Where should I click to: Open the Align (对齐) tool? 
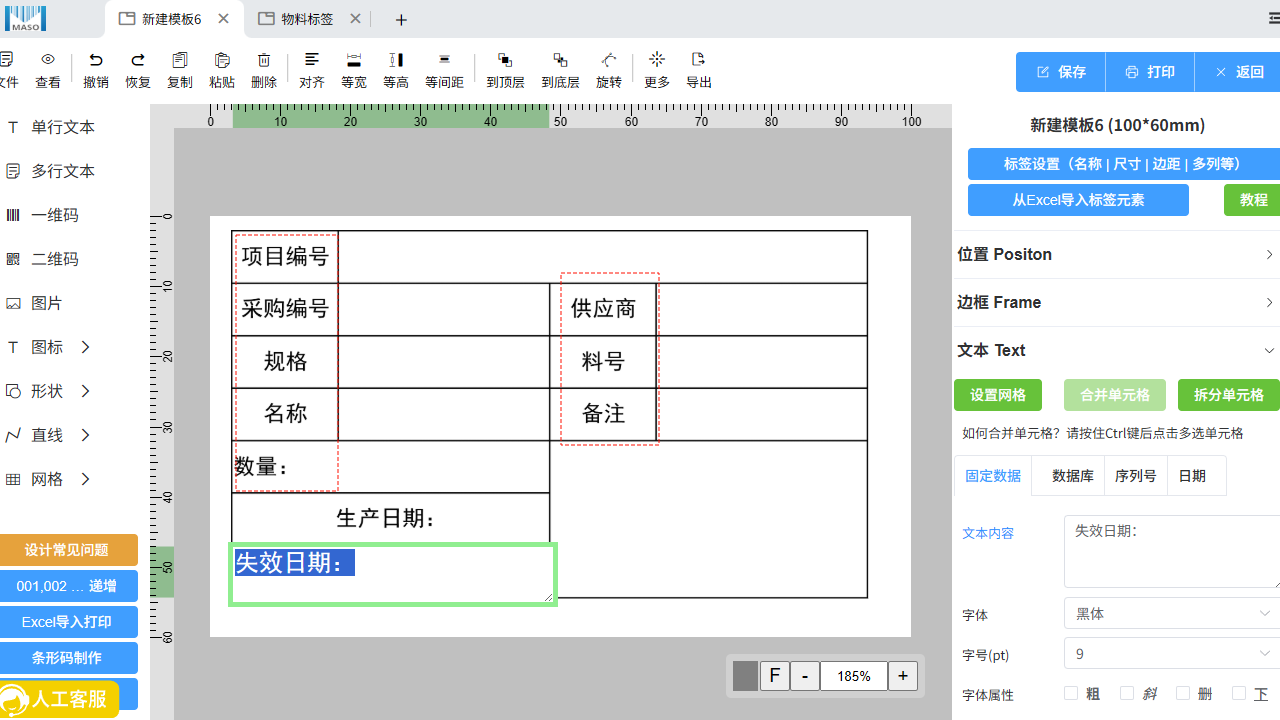click(x=312, y=60)
